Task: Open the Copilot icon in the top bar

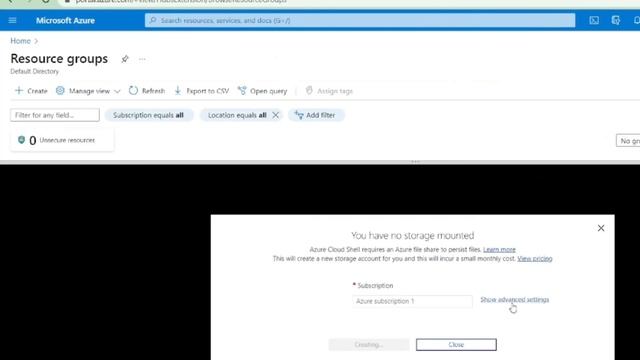Action: click(616, 20)
